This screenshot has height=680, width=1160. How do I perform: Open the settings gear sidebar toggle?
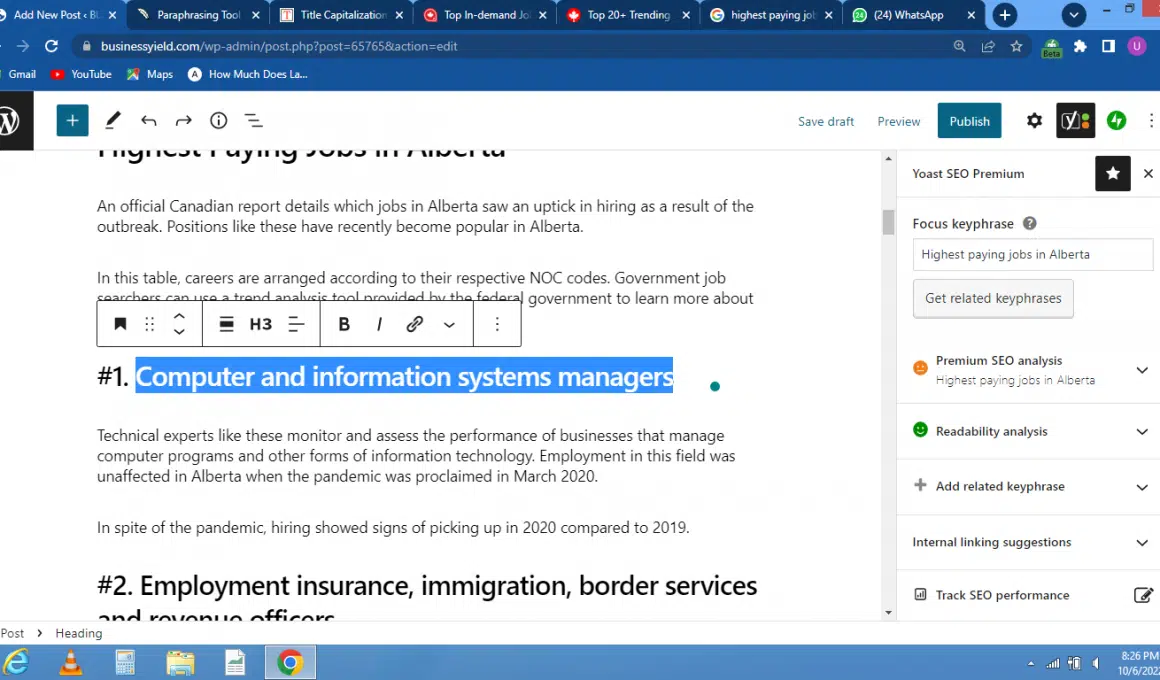point(1034,121)
